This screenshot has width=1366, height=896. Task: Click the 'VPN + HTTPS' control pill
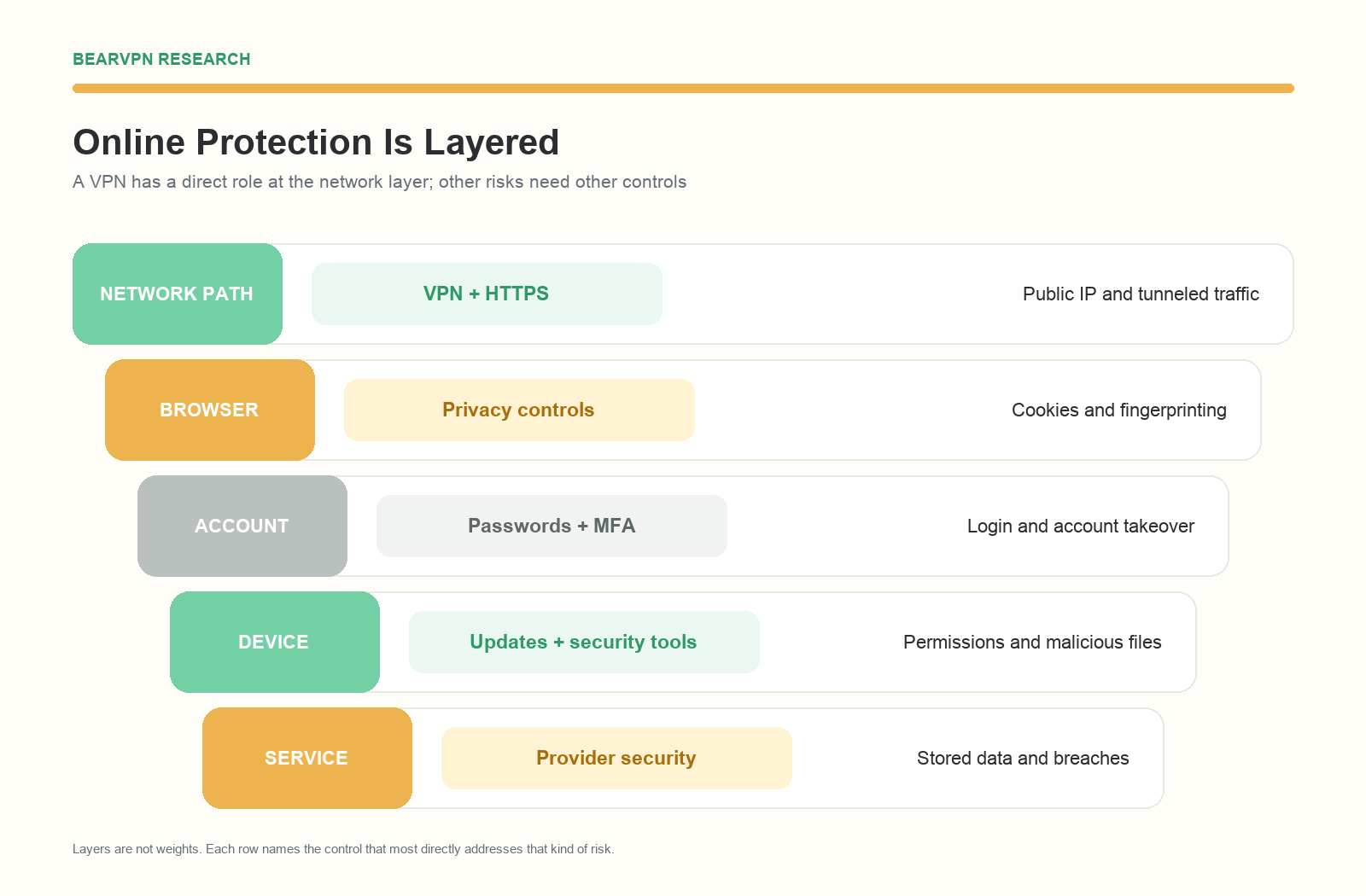[487, 294]
